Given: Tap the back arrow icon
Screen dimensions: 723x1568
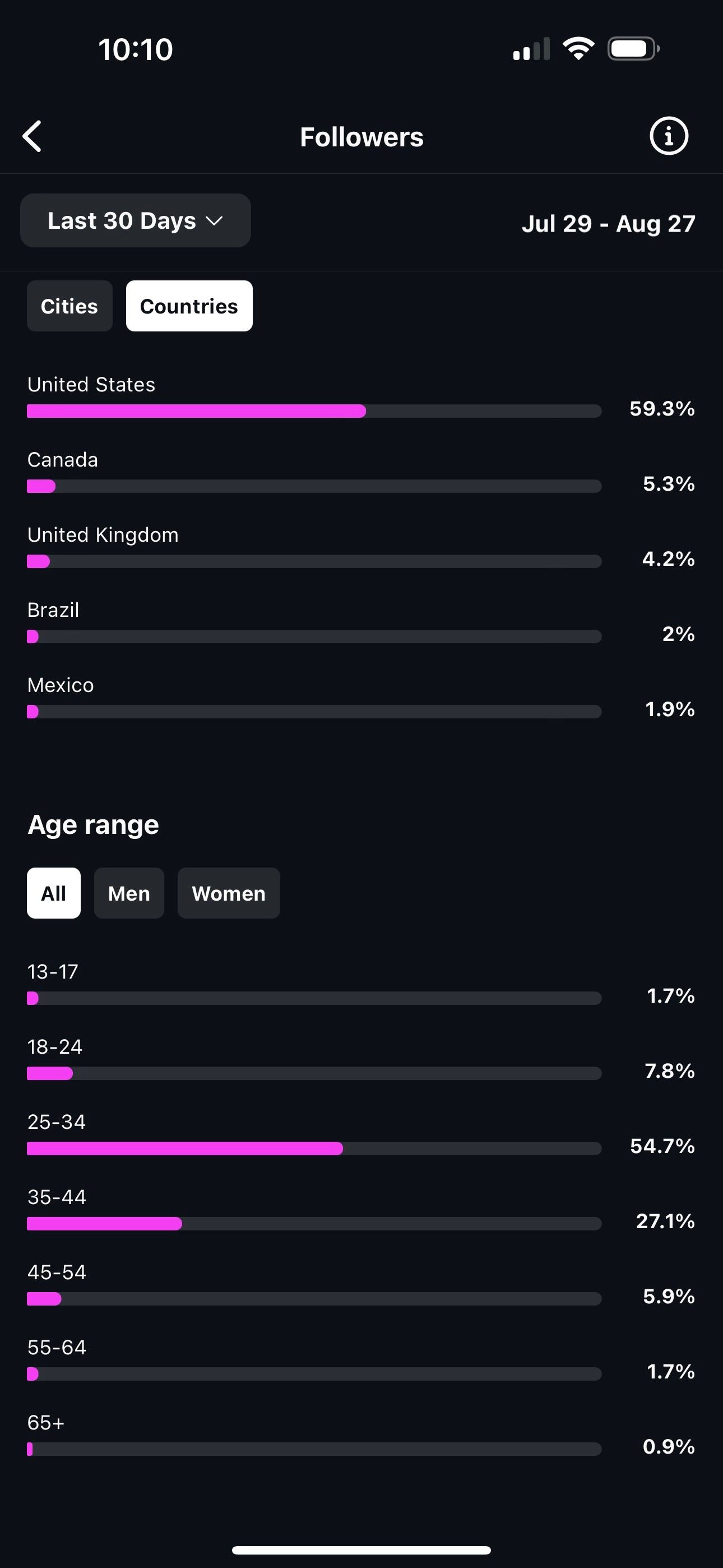Looking at the screenshot, I should [33, 136].
